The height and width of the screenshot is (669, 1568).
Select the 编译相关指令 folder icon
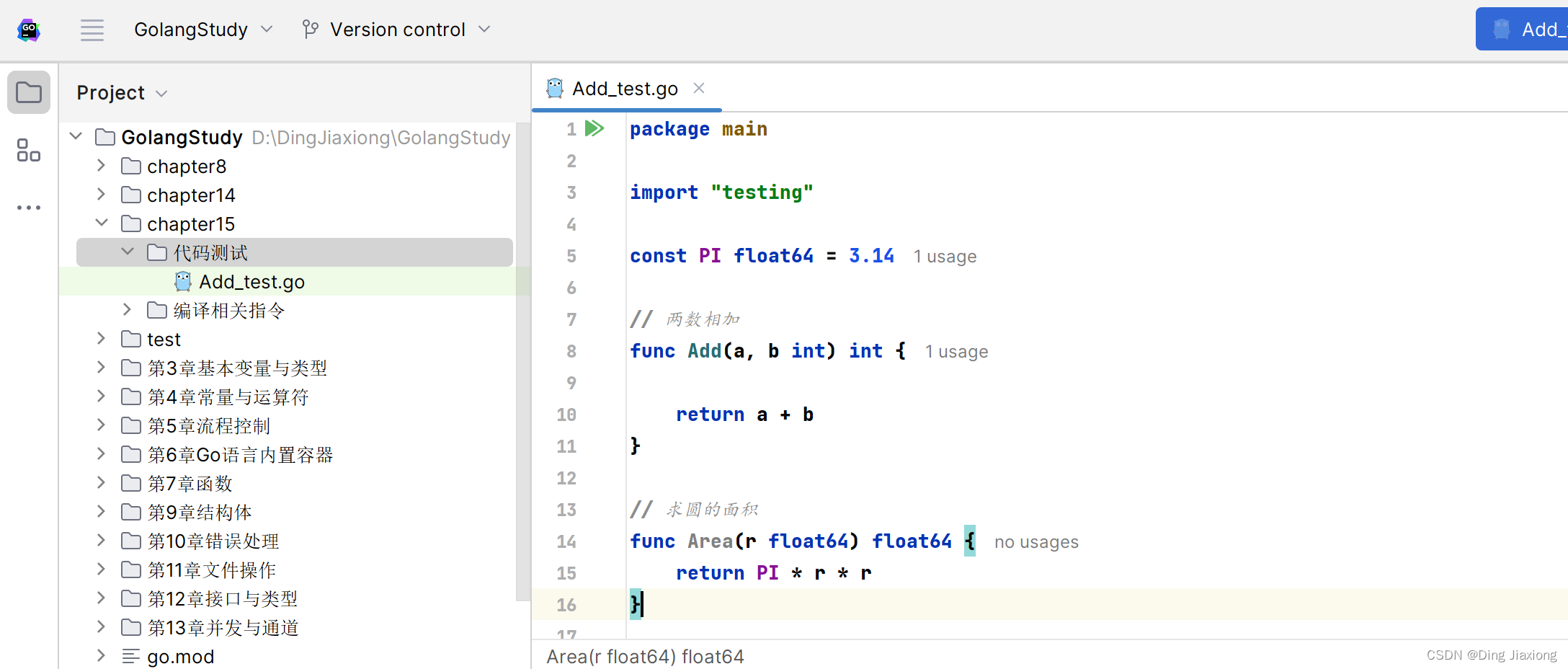coord(157,310)
